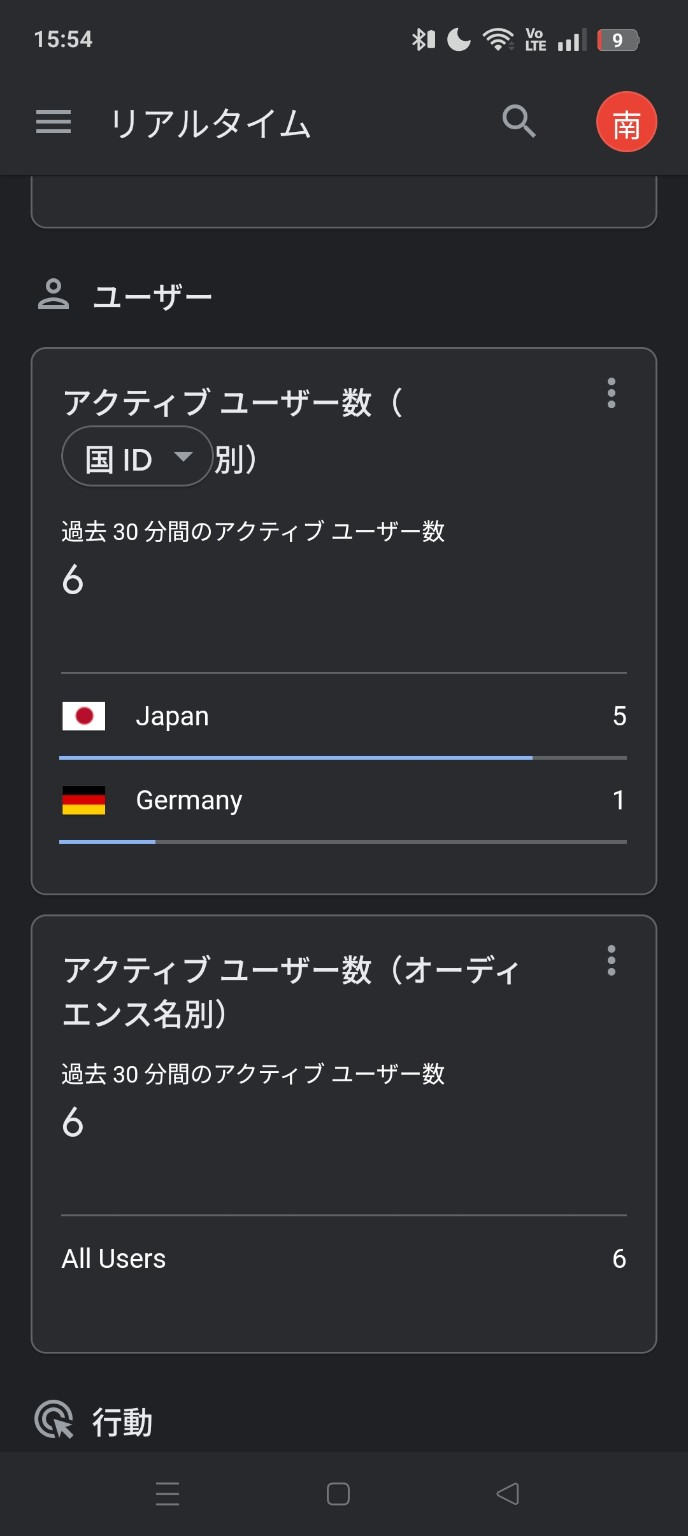688x1536 pixels.
Task: Click the search icon in the top bar
Action: coord(519,121)
